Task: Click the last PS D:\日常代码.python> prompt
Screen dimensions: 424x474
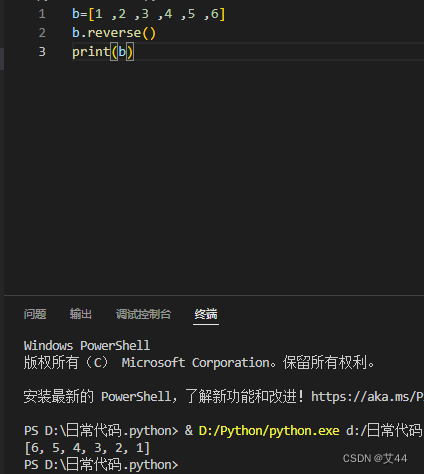Action: click(101, 465)
